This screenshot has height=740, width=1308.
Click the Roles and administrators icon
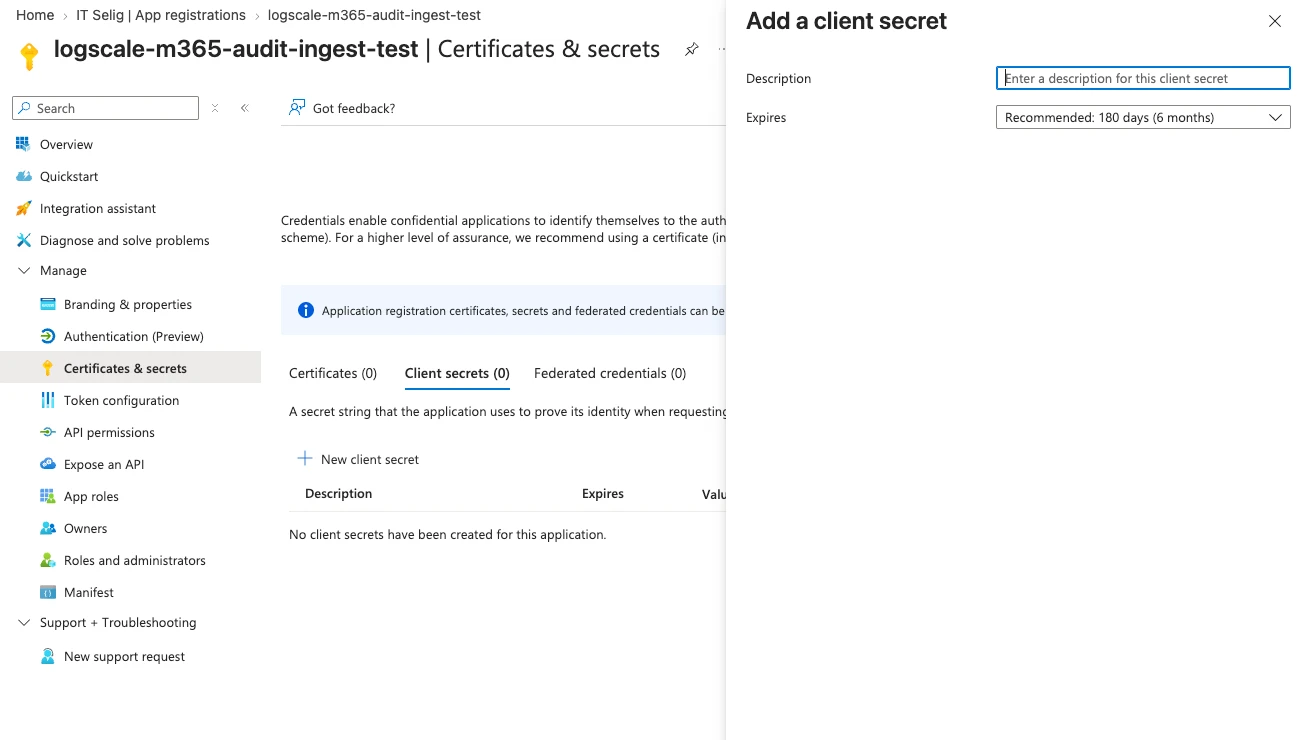(47, 560)
